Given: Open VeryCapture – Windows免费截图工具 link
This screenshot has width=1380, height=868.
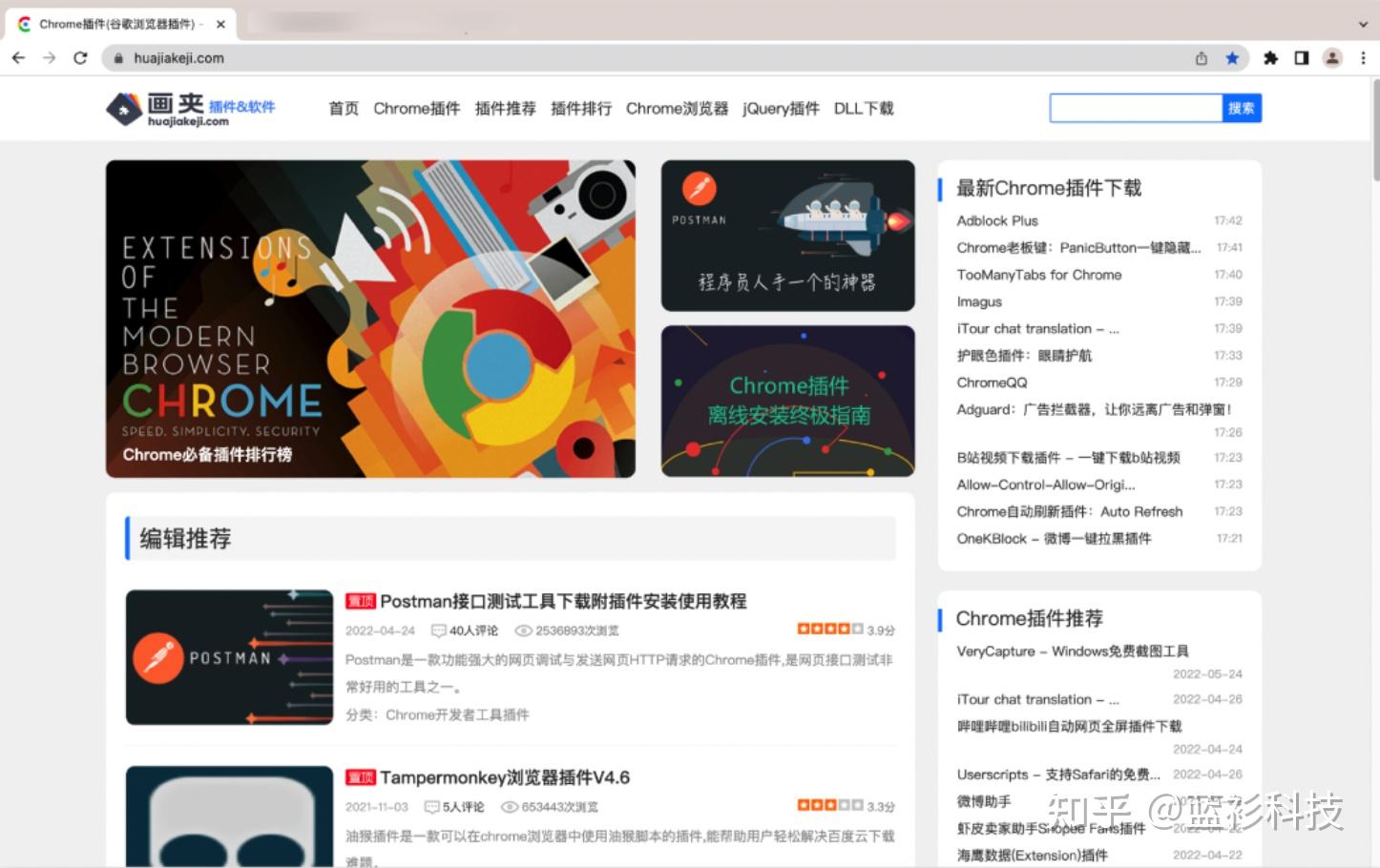Looking at the screenshot, I should pyautogui.click(x=1073, y=651).
